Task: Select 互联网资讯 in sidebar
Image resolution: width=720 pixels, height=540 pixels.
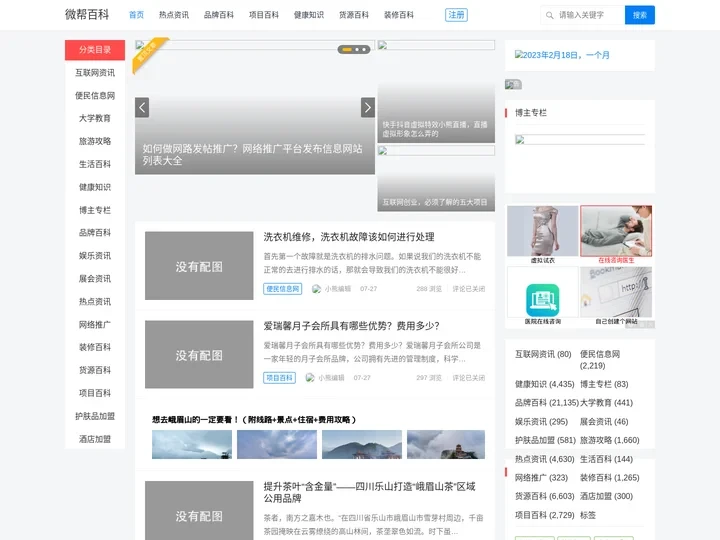Action: coord(95,73)
